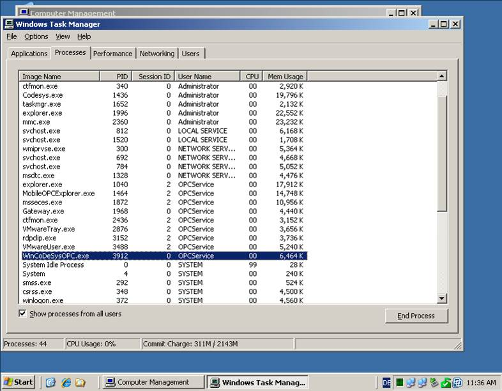Launch Internet Explorer from quick launch
The width and height of the screenshot is (502, 391).
[66, 382]
